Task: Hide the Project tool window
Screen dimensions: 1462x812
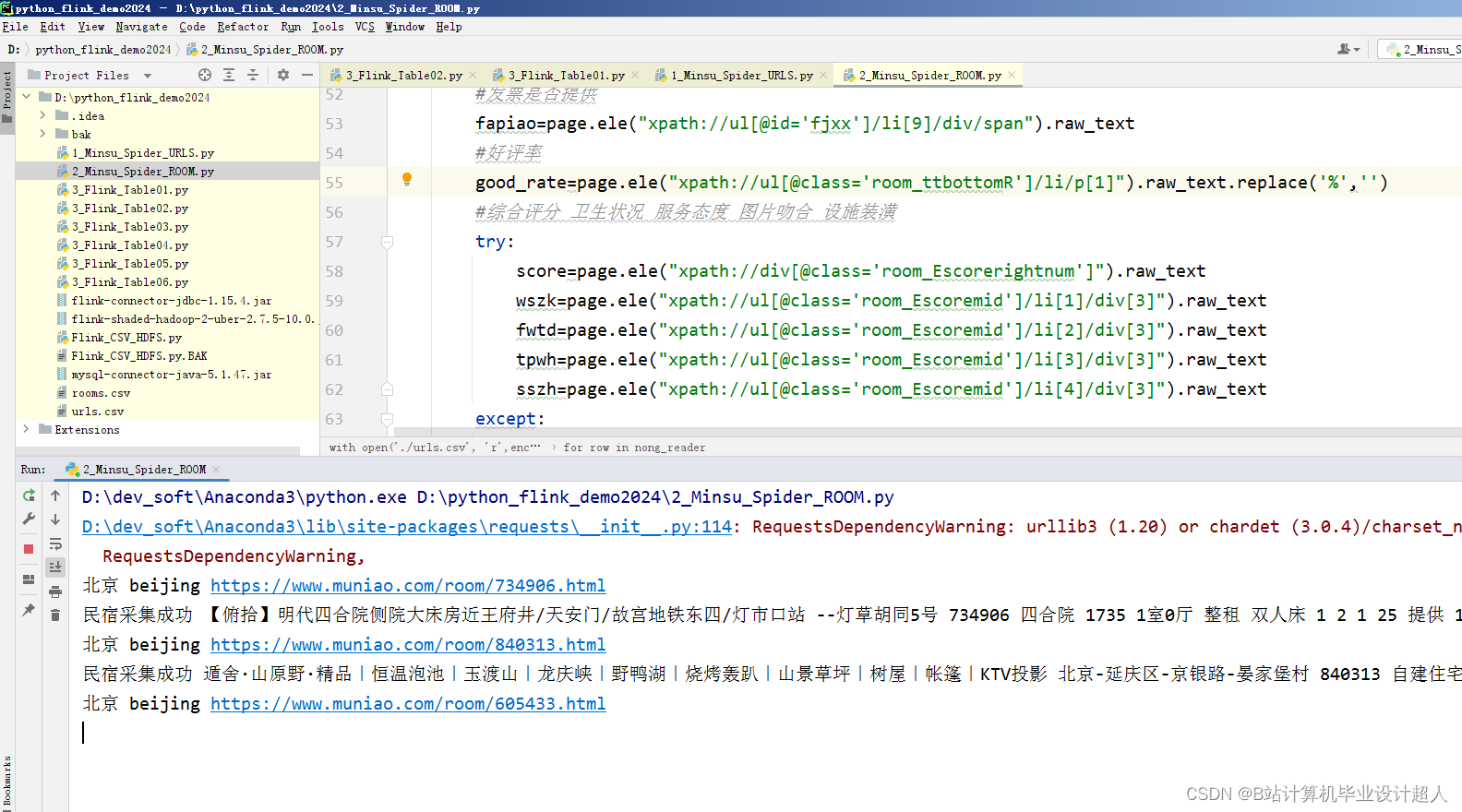Action: [x=307, y=75]
